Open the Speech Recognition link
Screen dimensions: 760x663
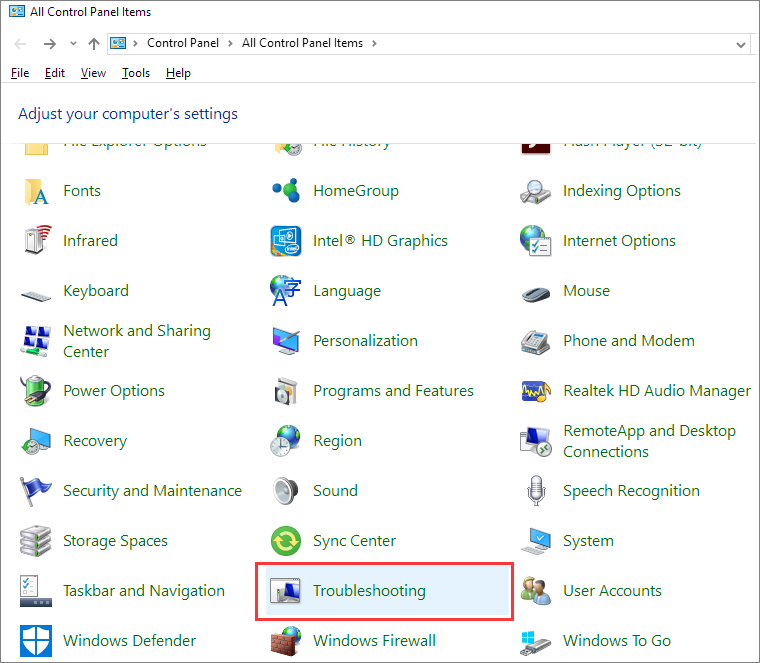click(631, 490)
